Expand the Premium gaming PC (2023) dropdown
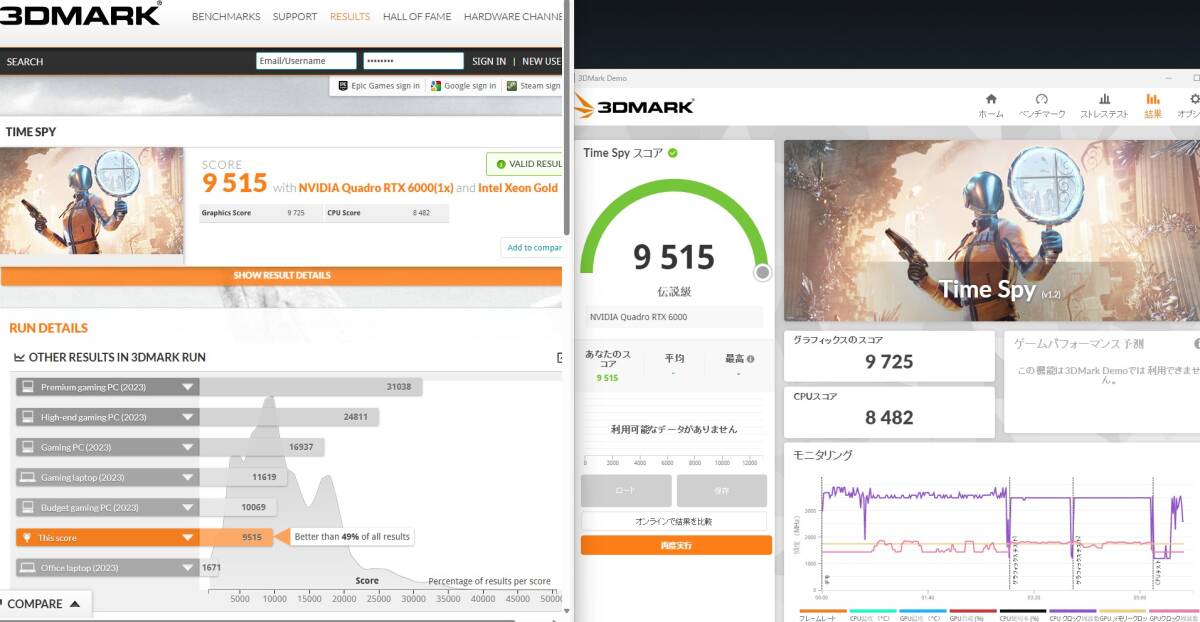The image size is (1200, 622). coord(187,387)
